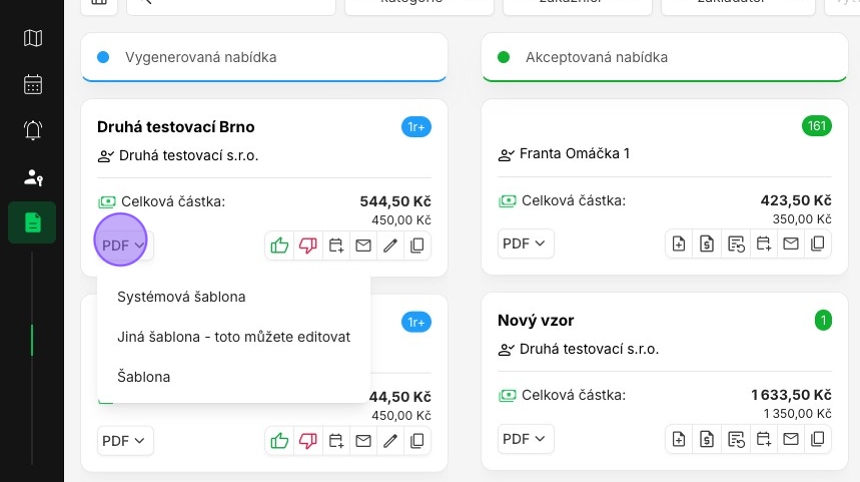Accept Druhá testovací Brno offer with thumbs up

[280, 244]
